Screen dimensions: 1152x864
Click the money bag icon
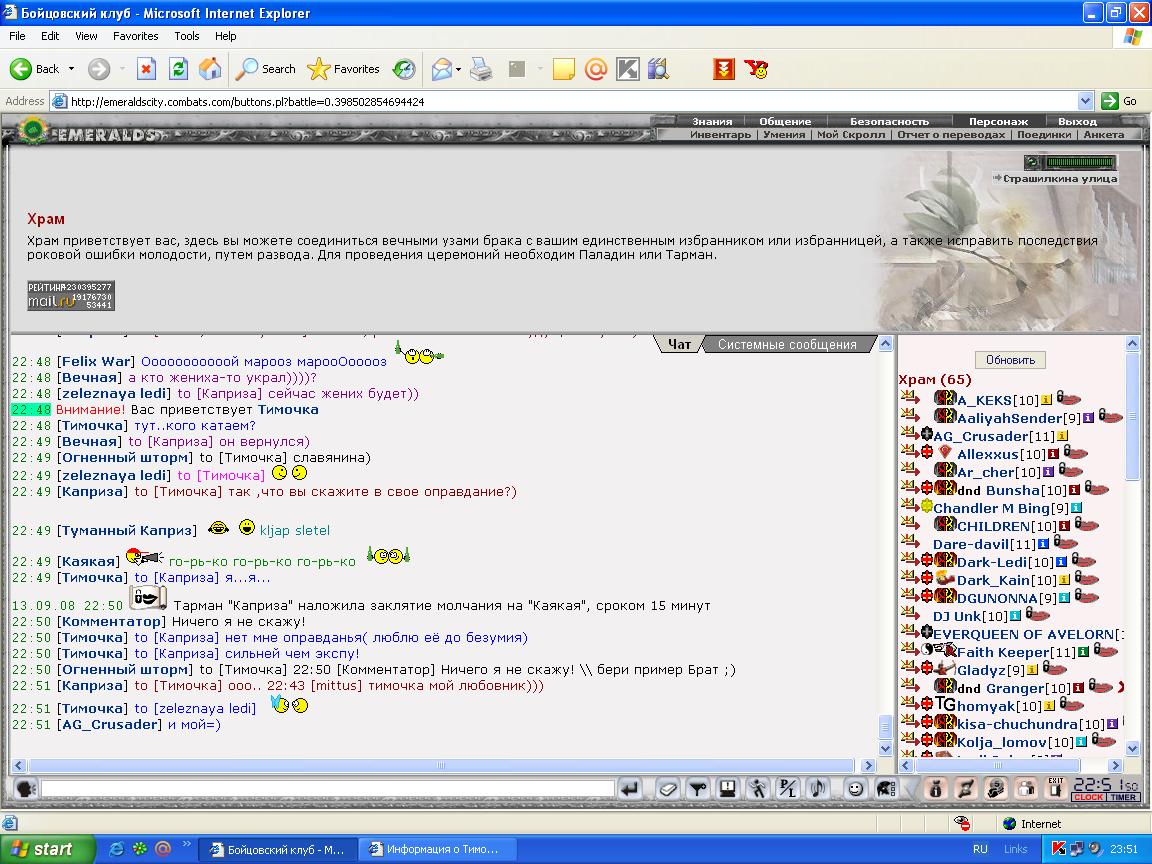pyautogui.click(x=935, y=789)
